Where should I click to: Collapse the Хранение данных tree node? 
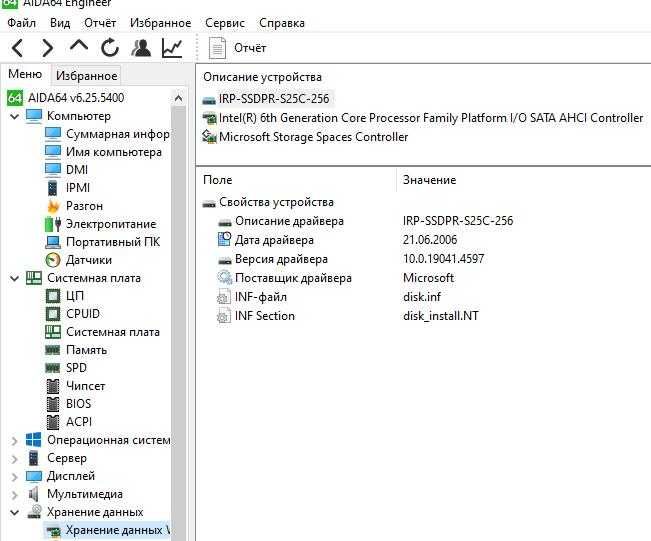tap(15, 512)
